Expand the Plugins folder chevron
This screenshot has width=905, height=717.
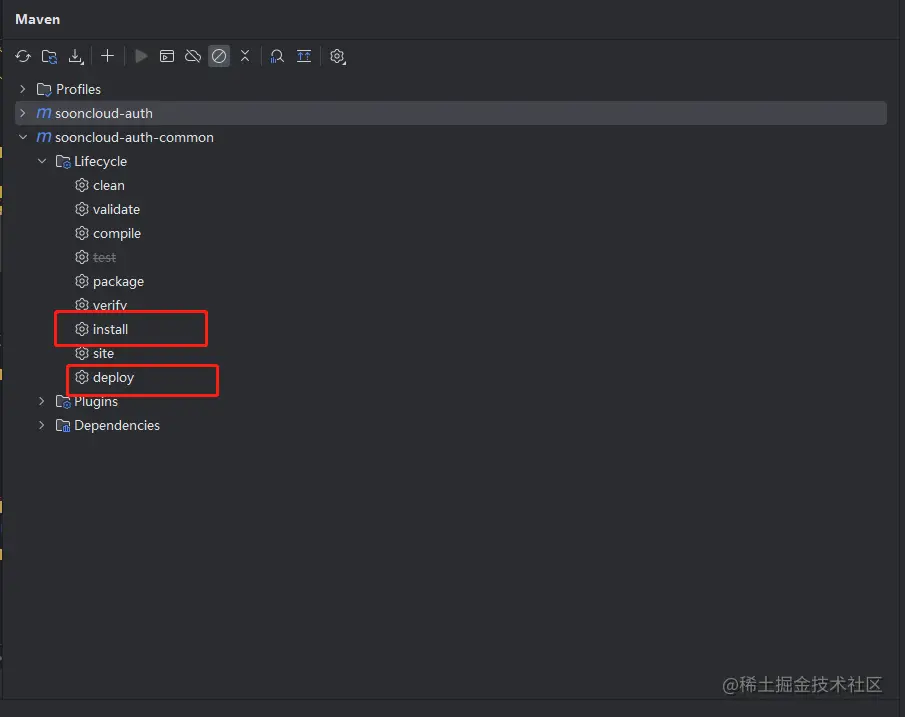pyautogui.click(x=42, y=401)
